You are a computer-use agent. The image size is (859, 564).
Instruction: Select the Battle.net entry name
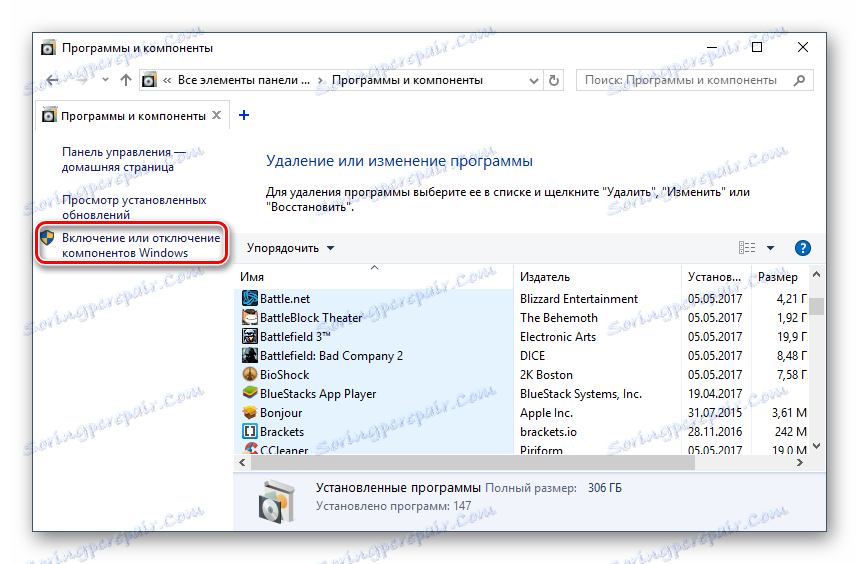coord(285,299)
